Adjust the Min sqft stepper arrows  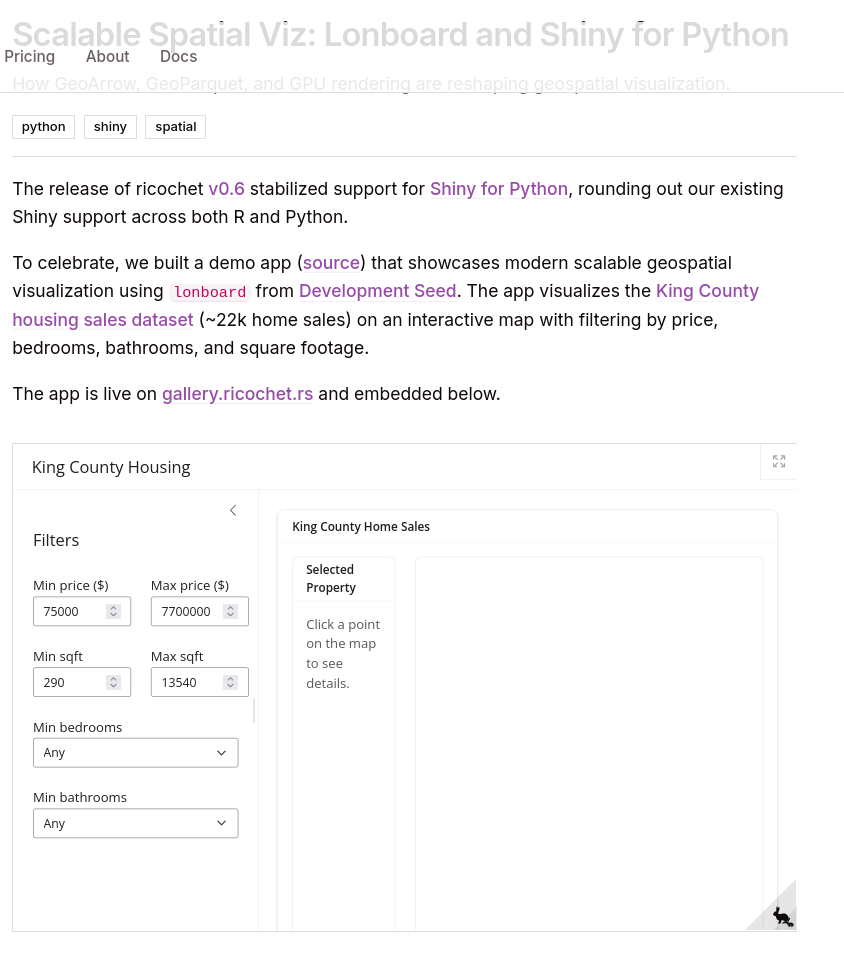113,682
